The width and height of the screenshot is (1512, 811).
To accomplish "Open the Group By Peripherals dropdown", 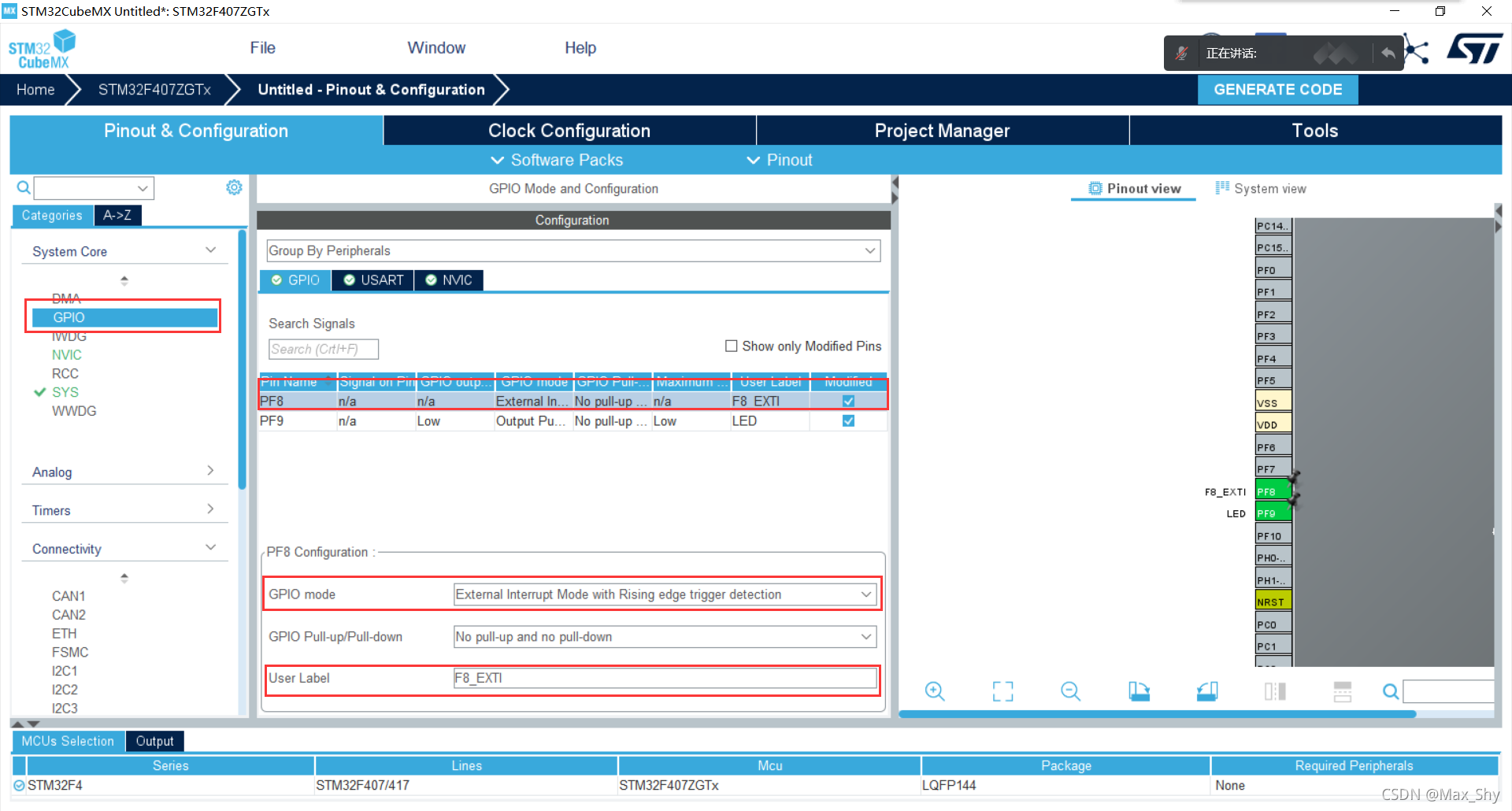I will [573, 250].
